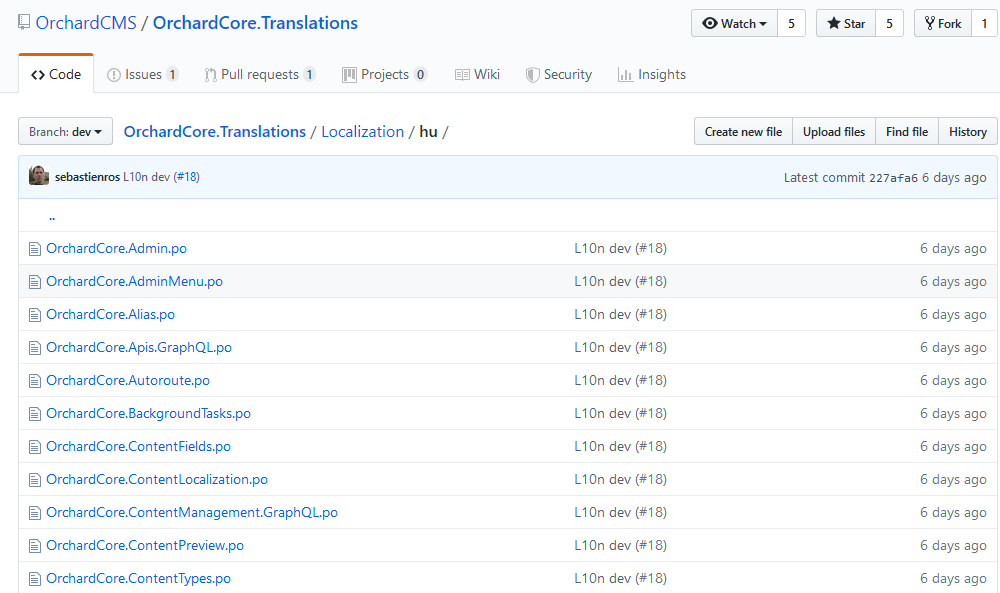
Task: Open the Localization breadcrumb link
Action: 362,131
